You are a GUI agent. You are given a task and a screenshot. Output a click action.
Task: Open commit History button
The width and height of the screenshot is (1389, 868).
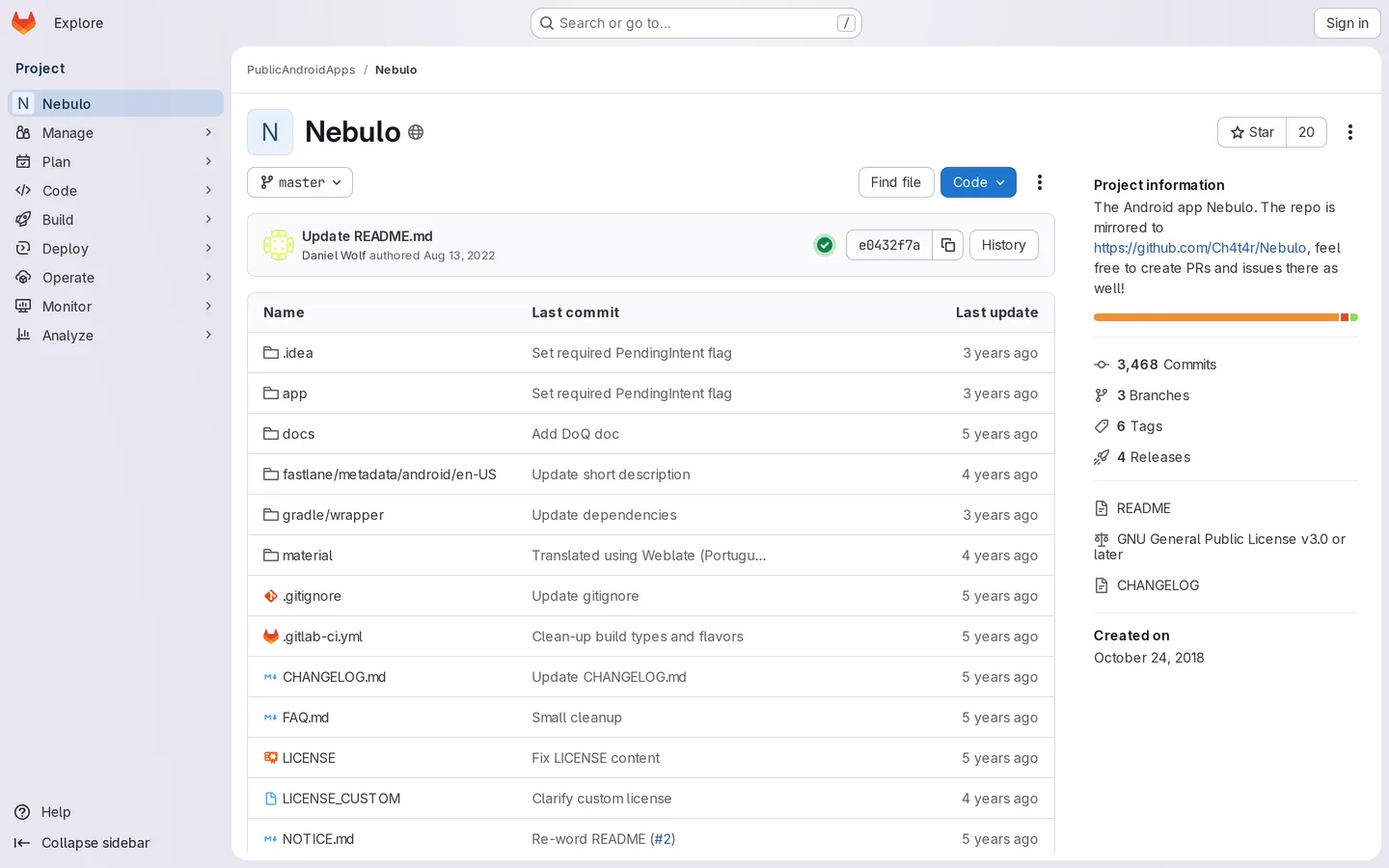tap(1004, 245)
